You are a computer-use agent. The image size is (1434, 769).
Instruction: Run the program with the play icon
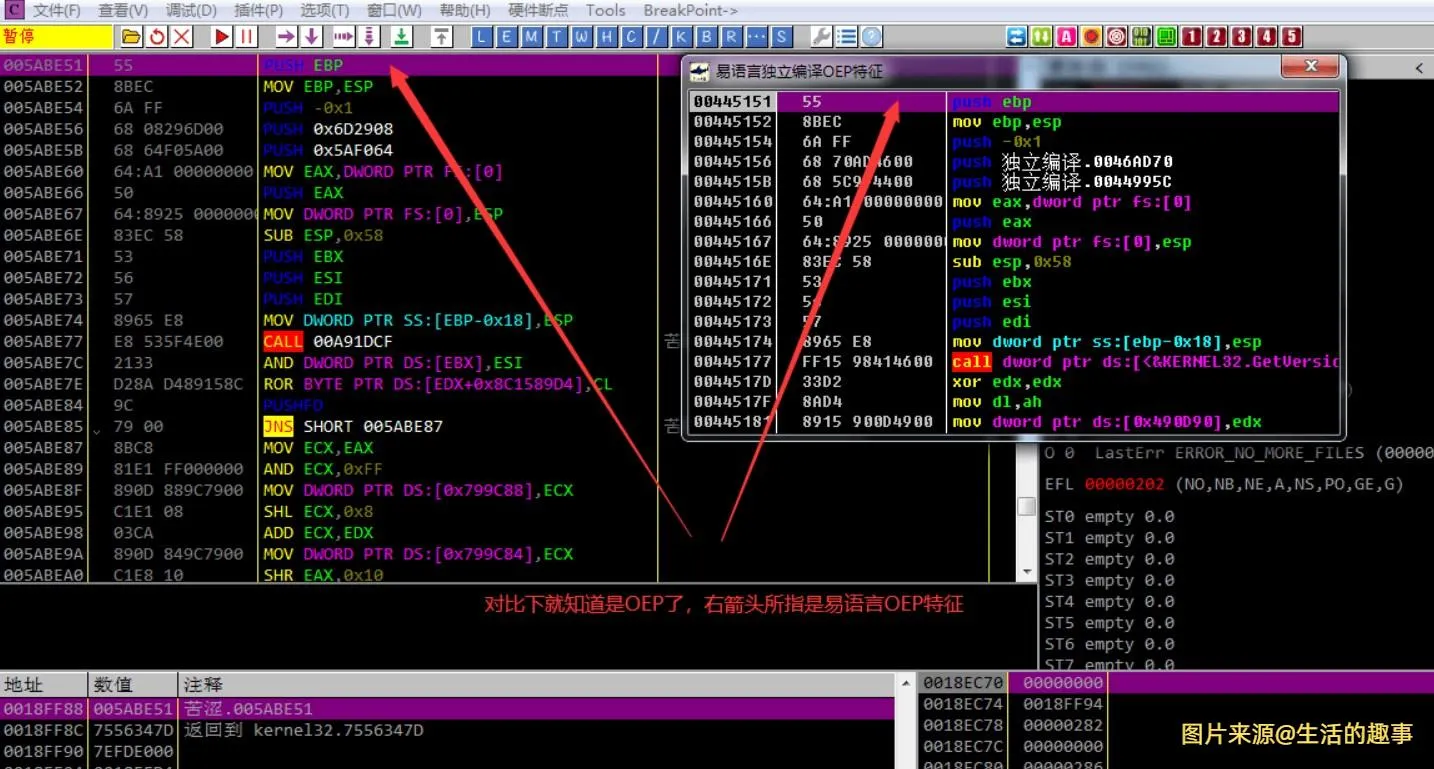point(222,37)
